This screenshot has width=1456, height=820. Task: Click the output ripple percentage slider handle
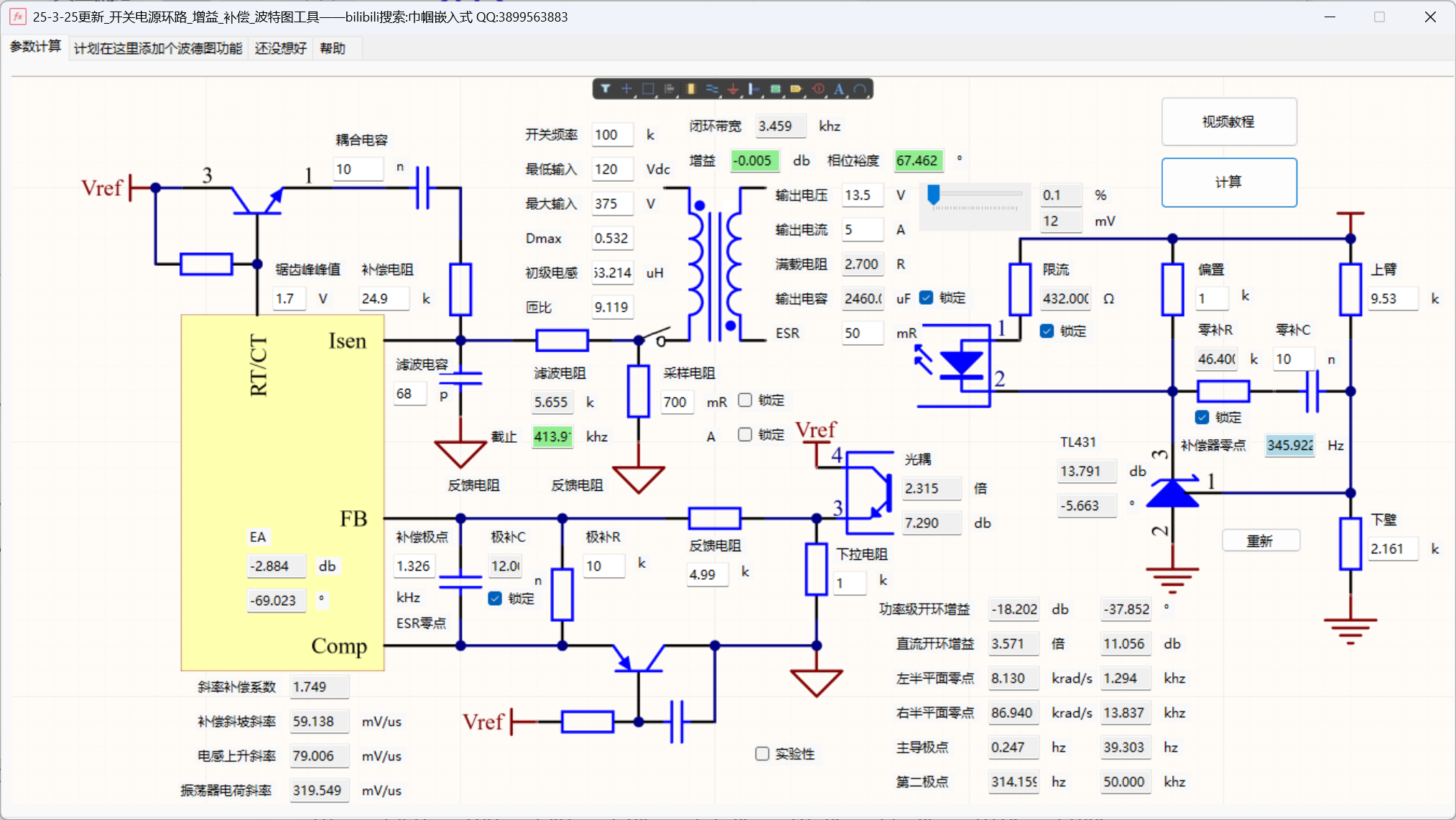pyautogui.click(x=934, y=195)
